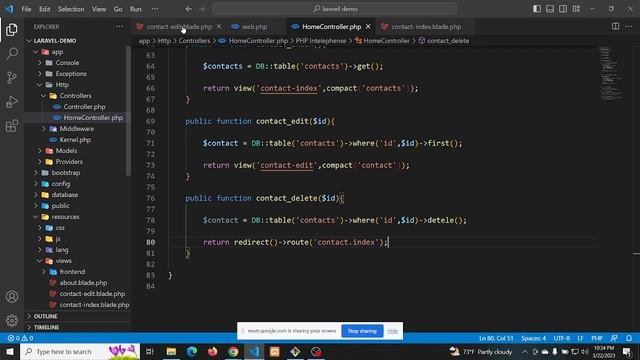Click the minimap code overview
This screenshot has height=360, width=640.
(x=611, y=74)
